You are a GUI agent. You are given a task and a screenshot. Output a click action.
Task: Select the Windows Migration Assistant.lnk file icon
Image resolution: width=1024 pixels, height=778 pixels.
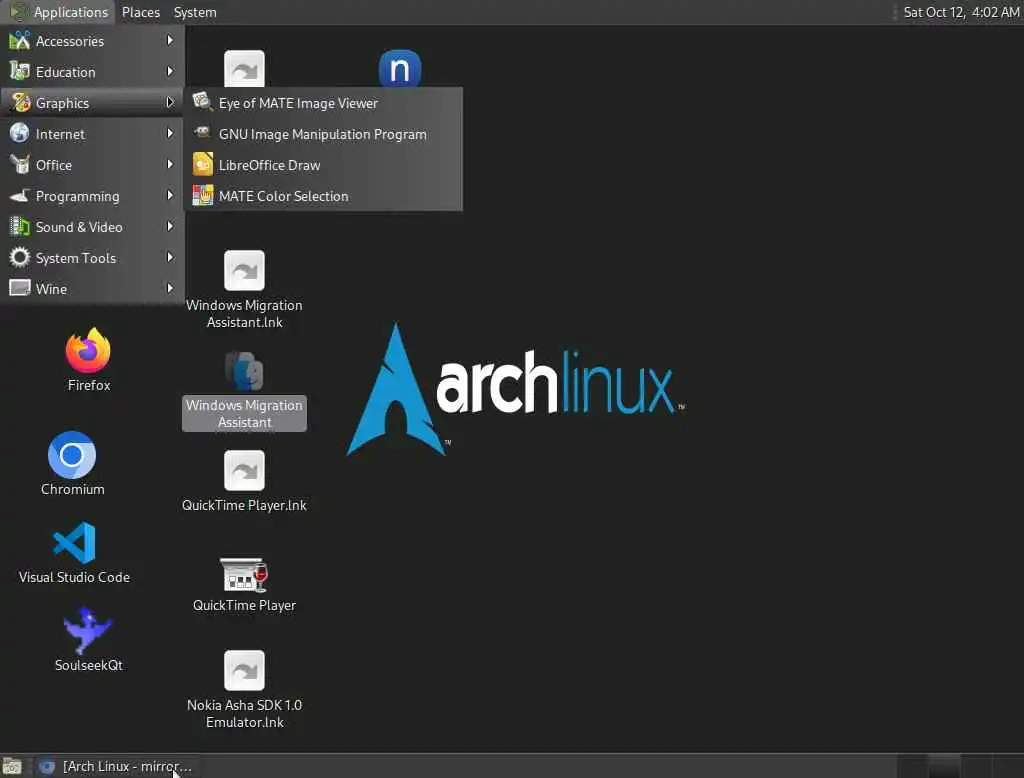(x=244, y=270)
